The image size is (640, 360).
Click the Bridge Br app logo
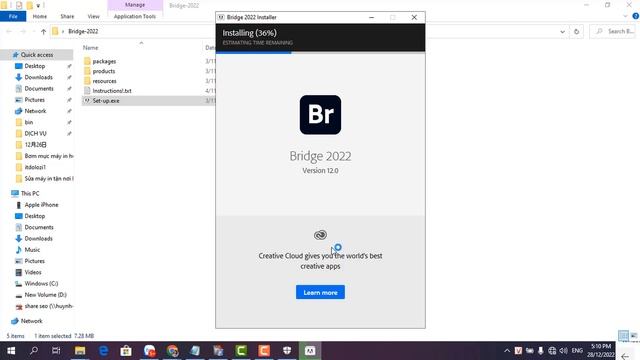(320, 115)
